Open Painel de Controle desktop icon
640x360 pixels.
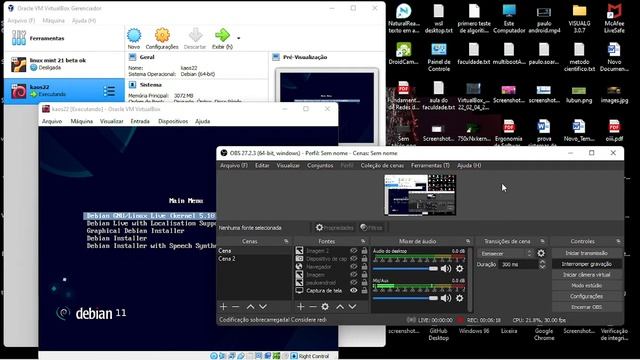tap(439, 57)
